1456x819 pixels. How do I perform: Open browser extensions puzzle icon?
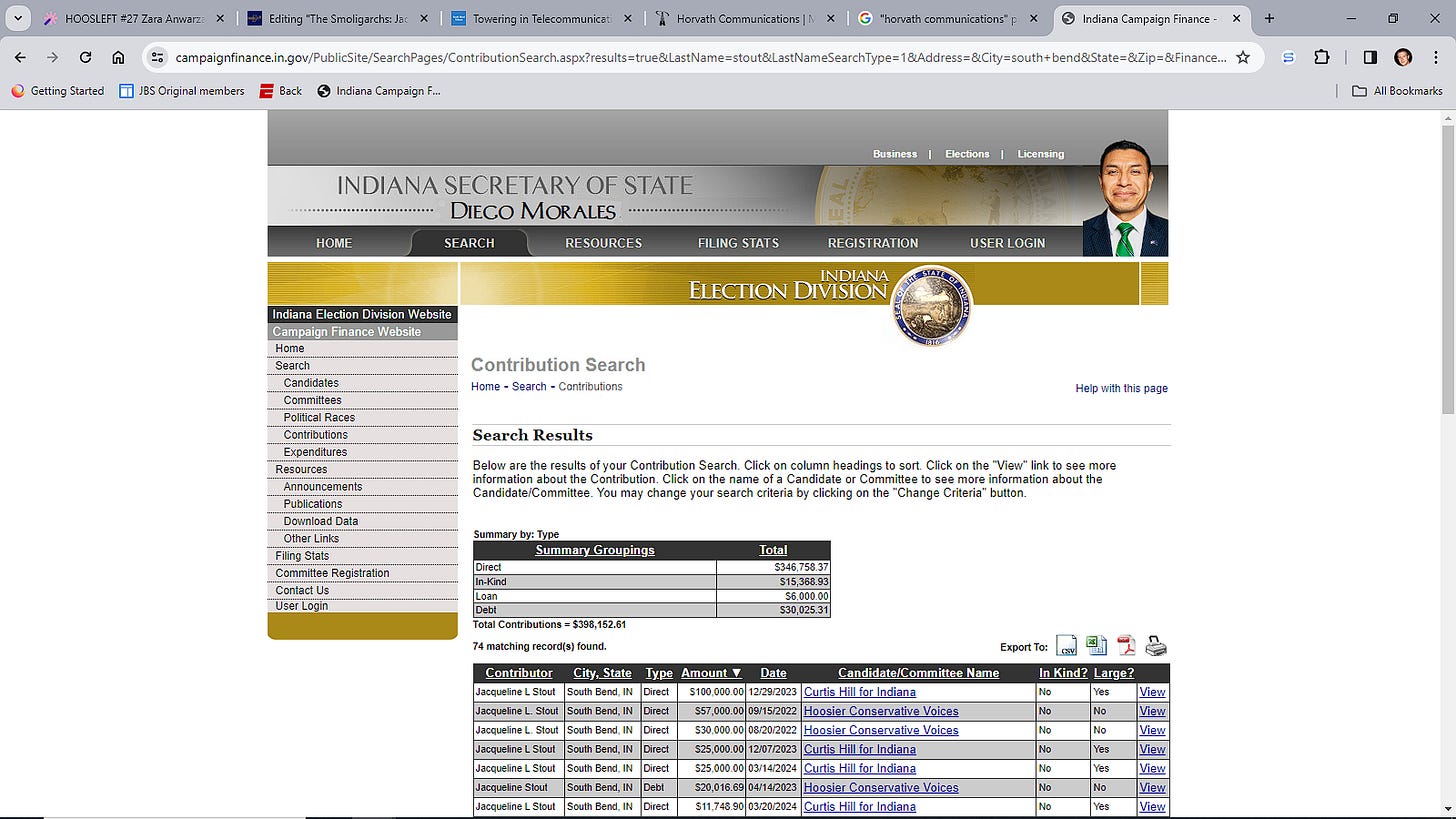pyautogui.click(x=1322, y=57)
